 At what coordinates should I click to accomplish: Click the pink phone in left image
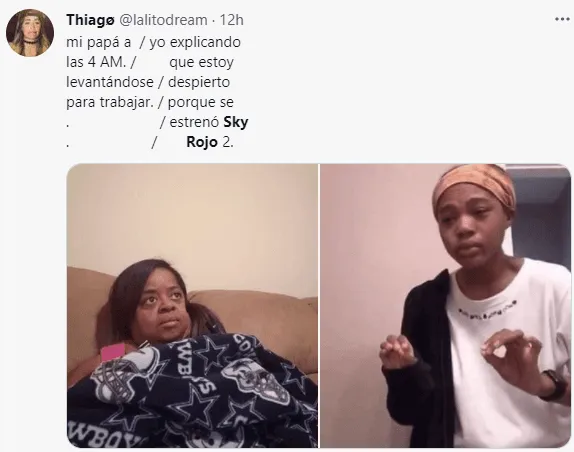click(x=113, y=352)
